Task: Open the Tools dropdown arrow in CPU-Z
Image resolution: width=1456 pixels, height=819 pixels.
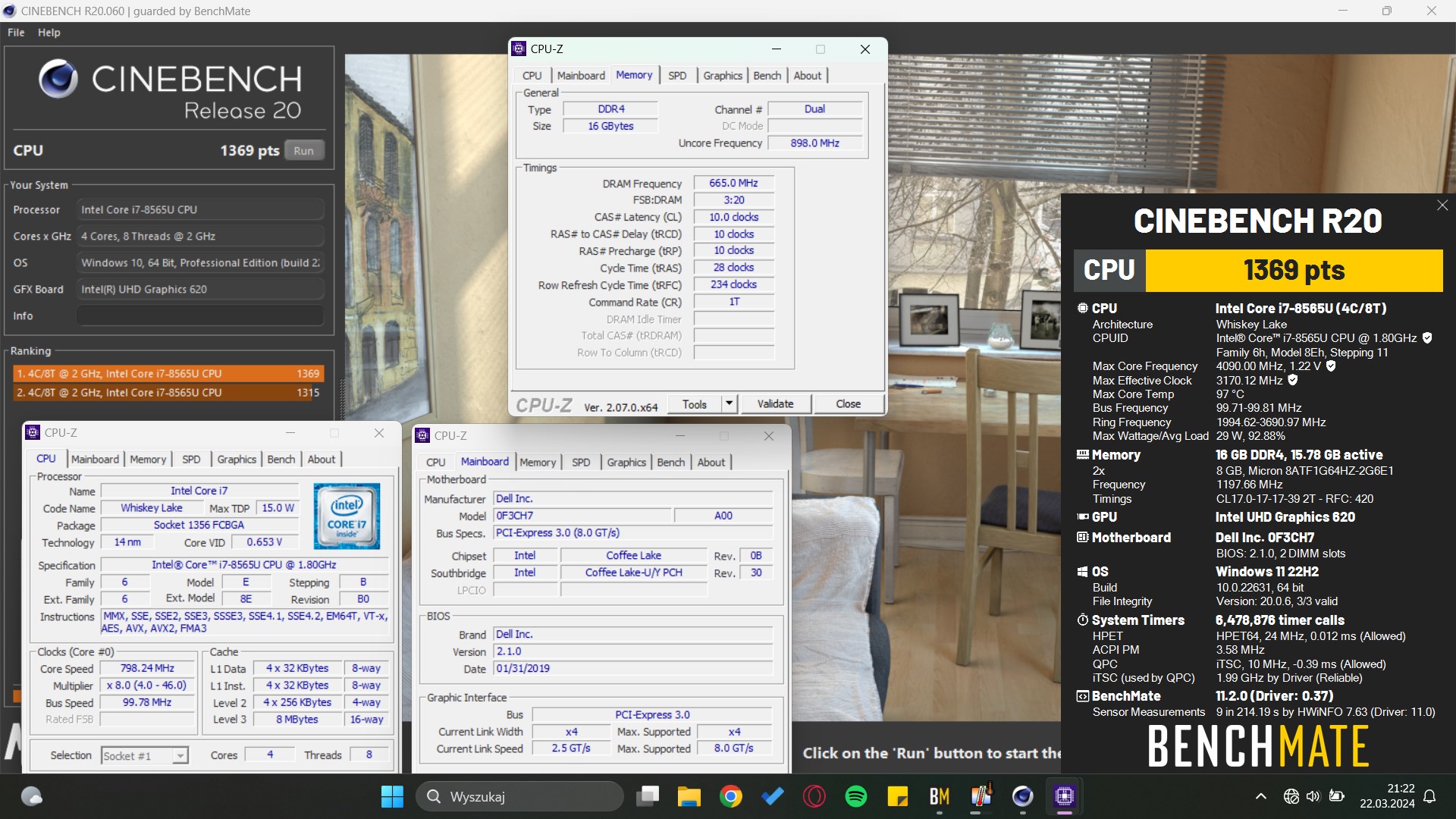Action: (x=729, y=403)
